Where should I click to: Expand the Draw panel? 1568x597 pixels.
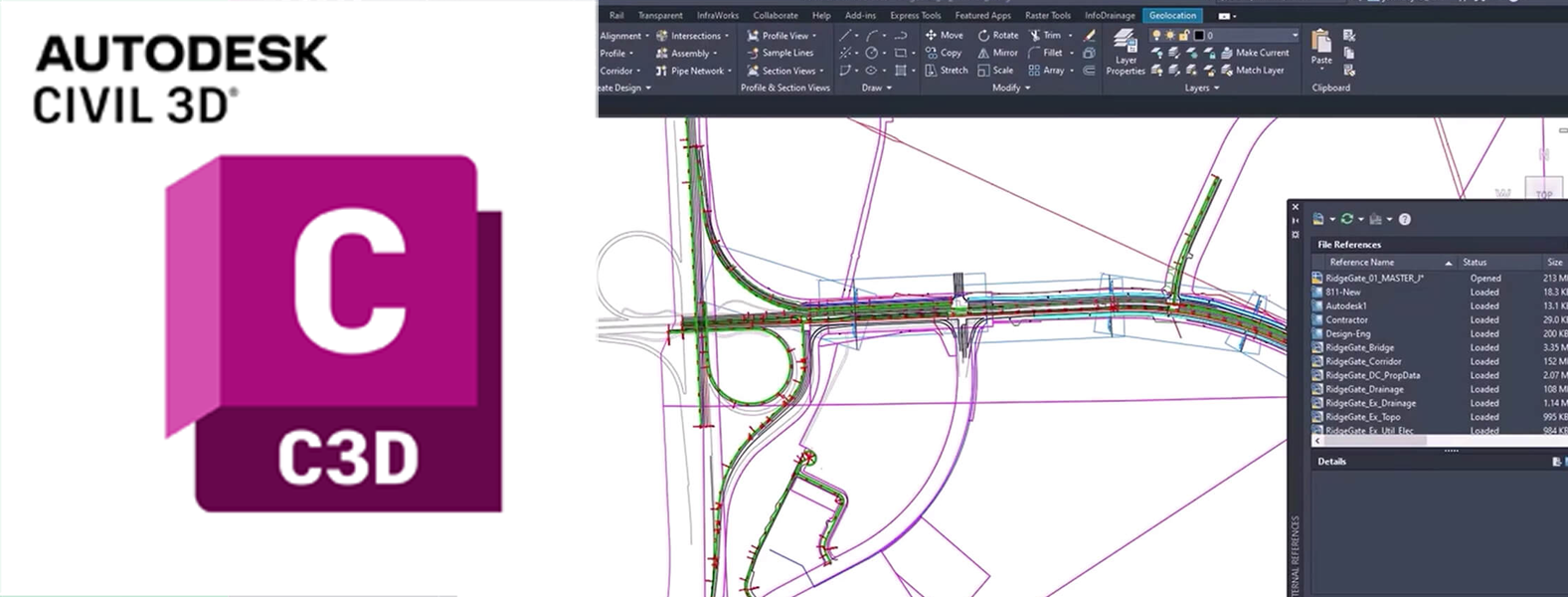[876, 88]
